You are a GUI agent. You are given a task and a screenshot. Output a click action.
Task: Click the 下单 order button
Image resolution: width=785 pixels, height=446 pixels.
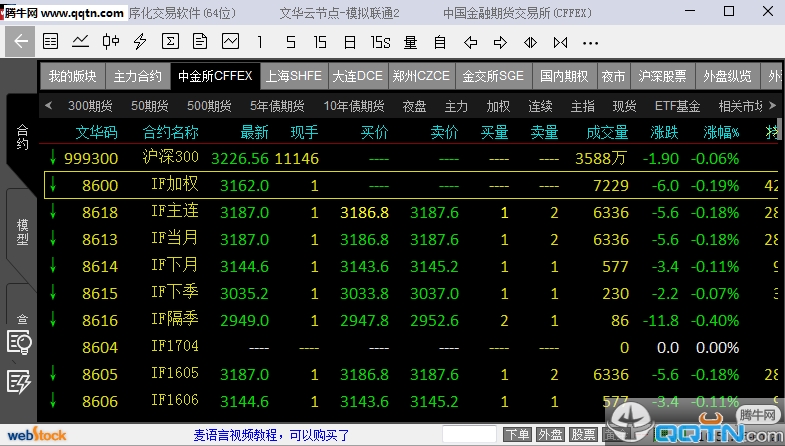coord(517,435)
